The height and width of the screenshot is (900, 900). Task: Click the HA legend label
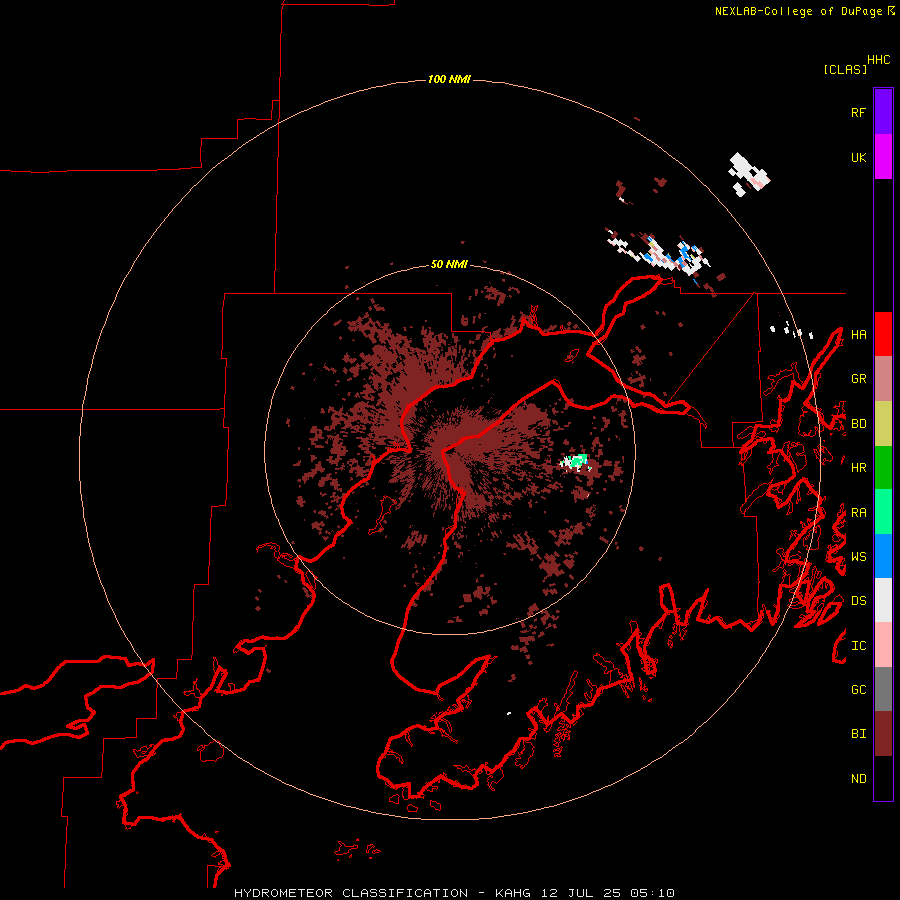tap(858, 334)
